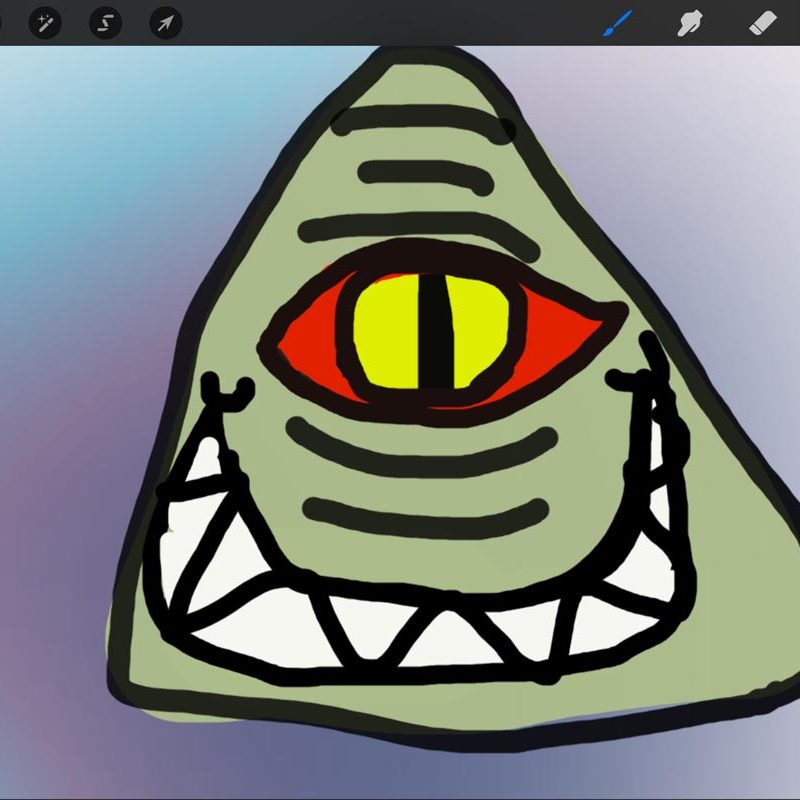Select the blue Brush tool
The width and height of the screenshot is (800, 800).
click(x=617, y=23)
